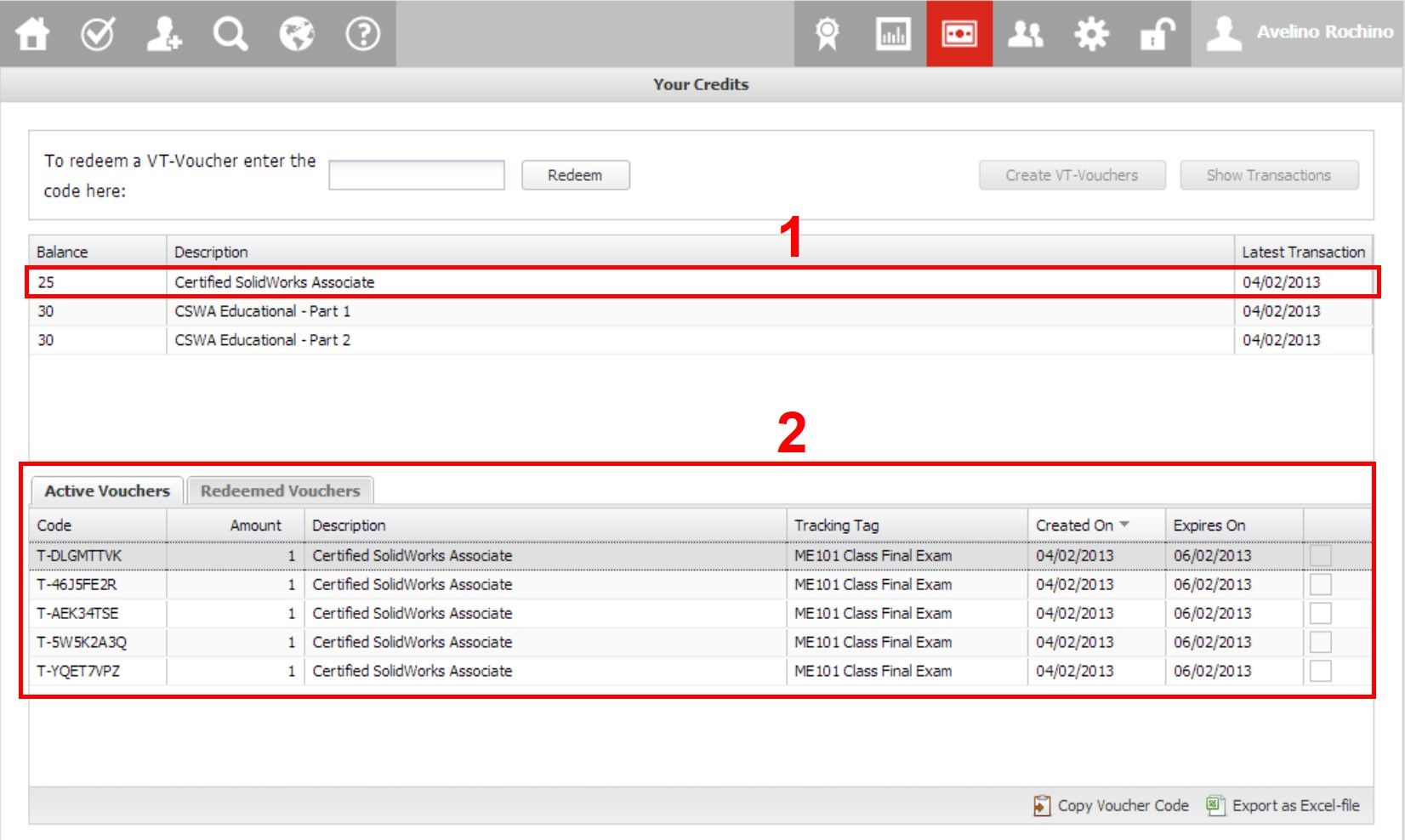Open the Avelino Rochino profile
Screen dimensions: 1405x840
coord(1225,34)
